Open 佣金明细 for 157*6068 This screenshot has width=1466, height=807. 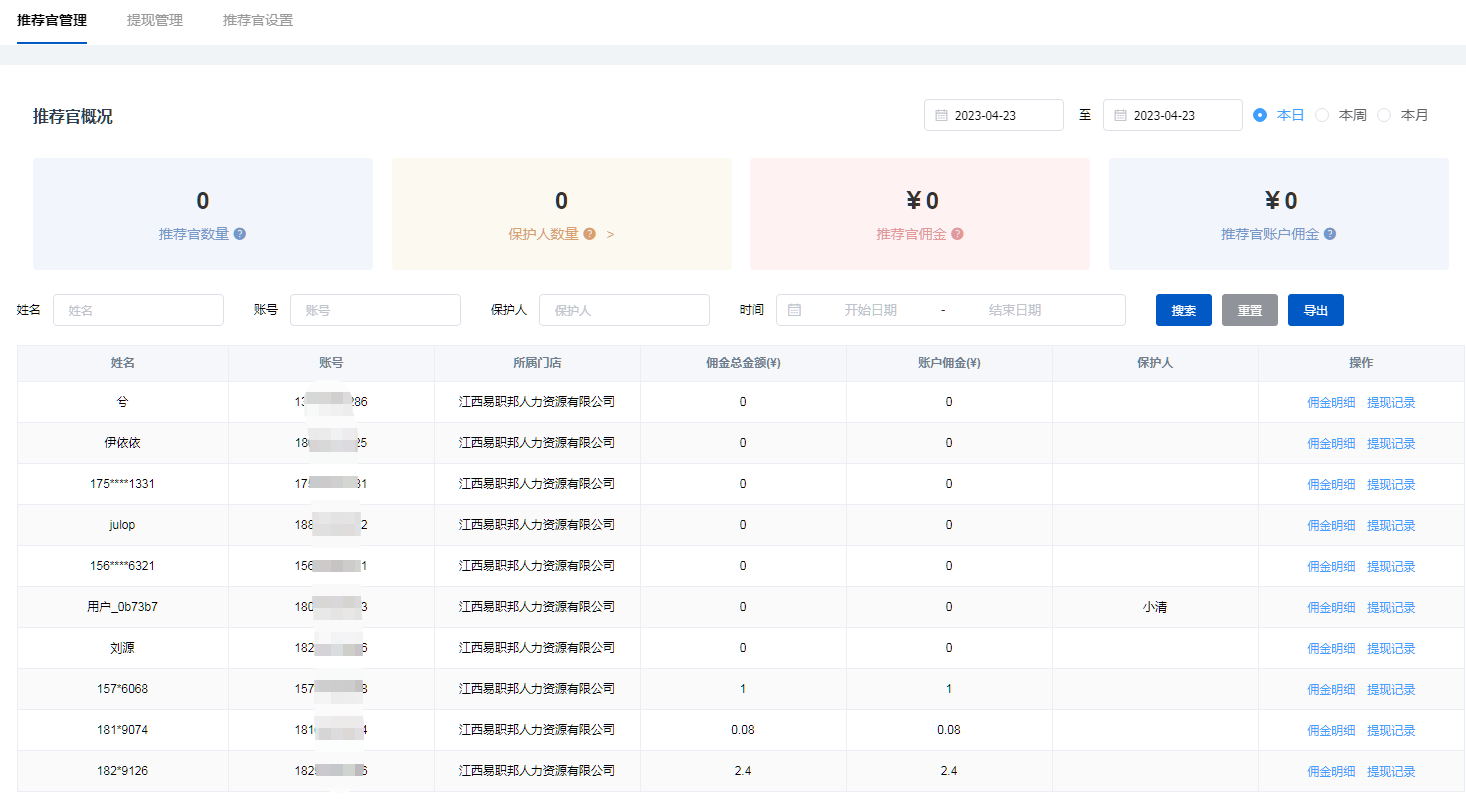point(1331,690)
